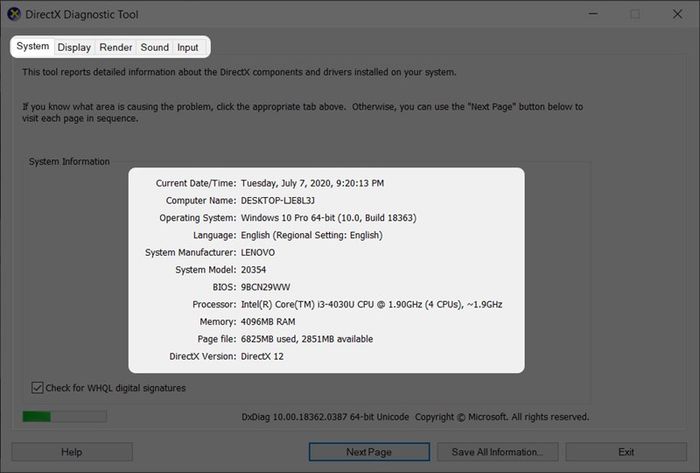Click the System Information group label
This screenshot has height=473, width=700.
point(69,162)
